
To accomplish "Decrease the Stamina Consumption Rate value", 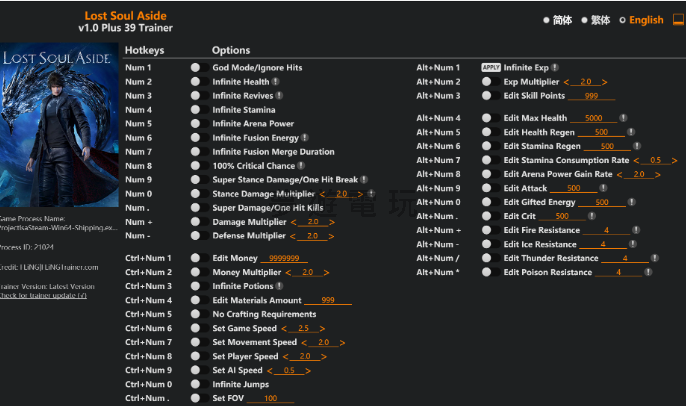I will 636,161.
